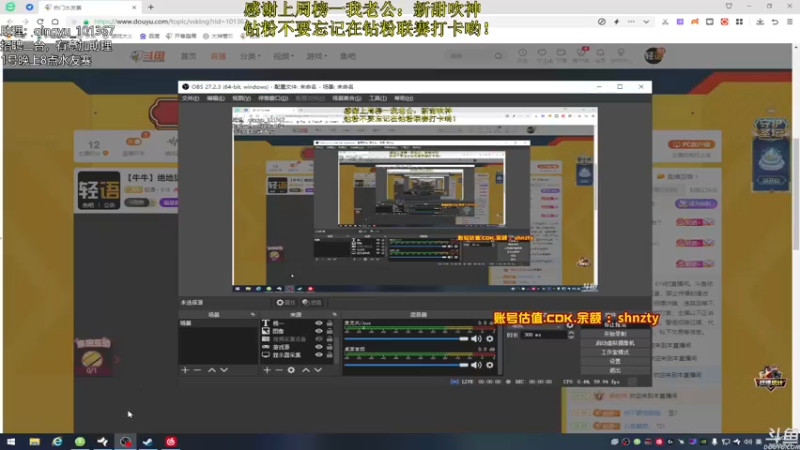
Task: Open Internet Explorer from the taskbar
Action: pyautogui.click(x=57, y=441)
